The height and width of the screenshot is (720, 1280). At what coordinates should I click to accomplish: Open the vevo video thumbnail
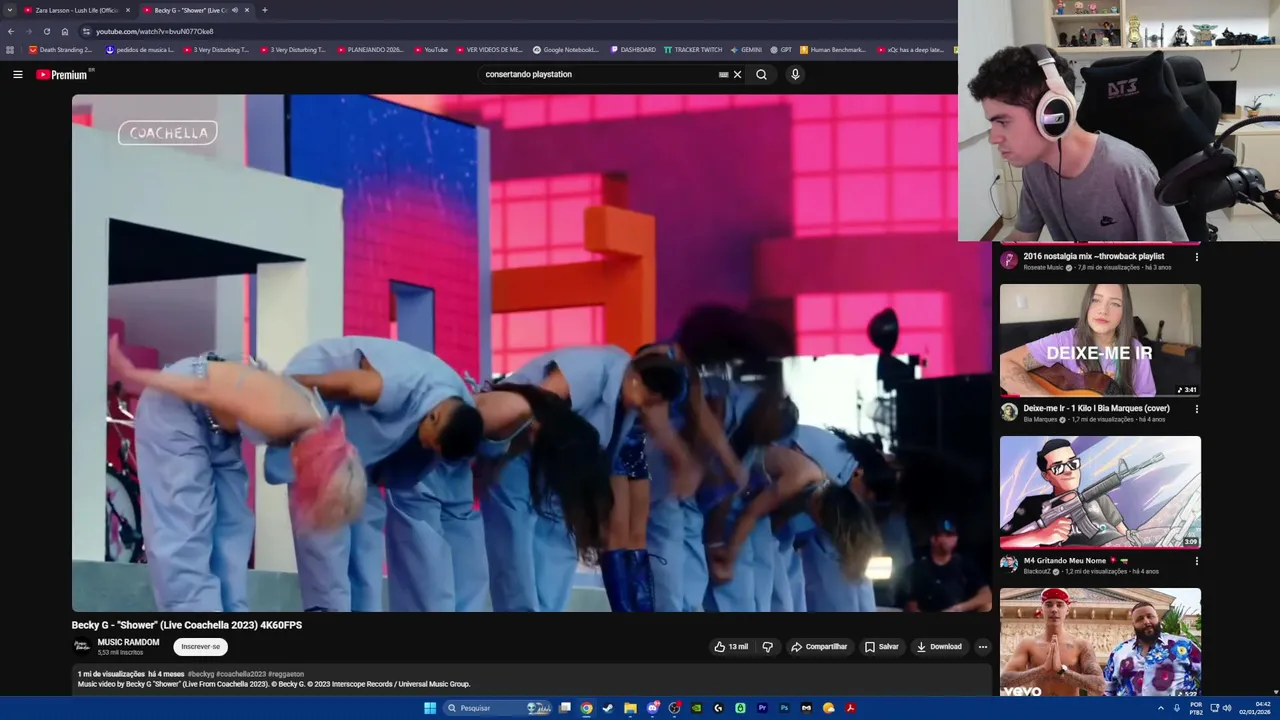pyautogui.click(x=1100, y=643)
